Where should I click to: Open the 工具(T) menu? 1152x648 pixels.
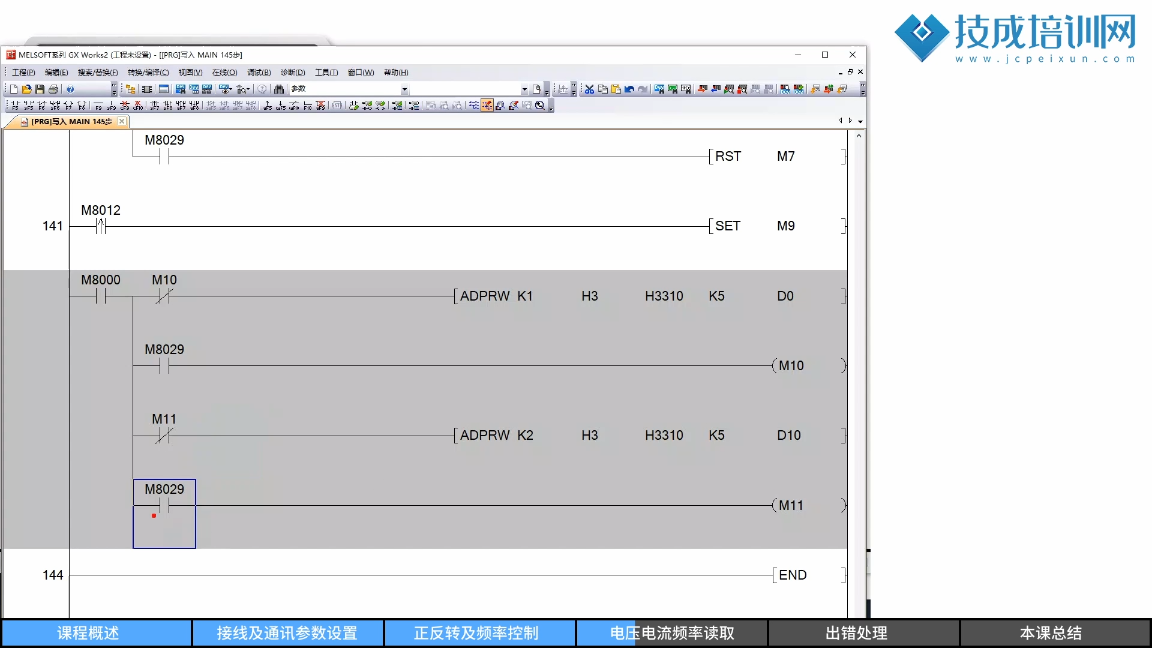coord(326,73)
